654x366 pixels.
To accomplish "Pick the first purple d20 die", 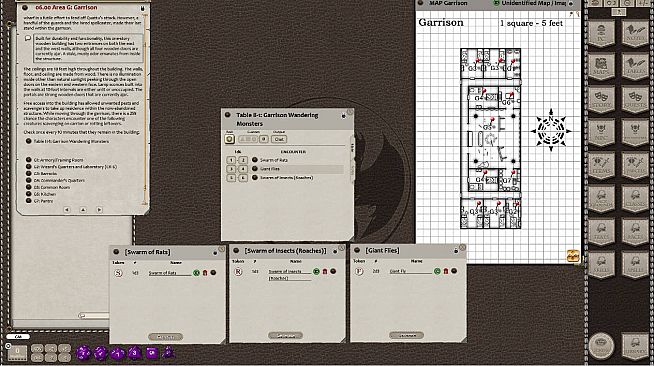I will pyautogui.click(x=83, y=353).
